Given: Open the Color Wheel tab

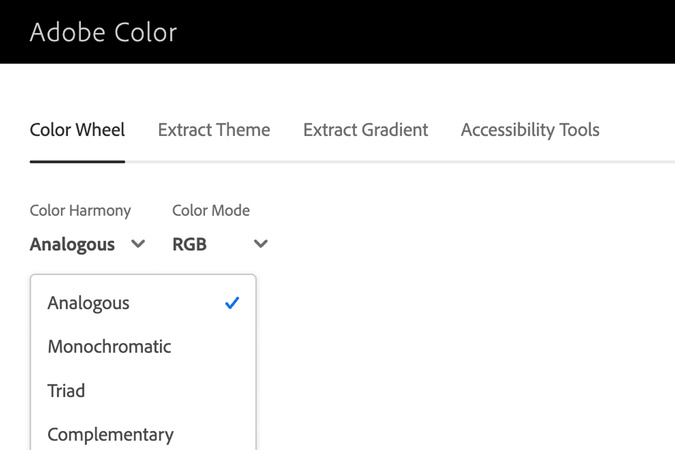Looking at the screenshot, I should point(77,130).
